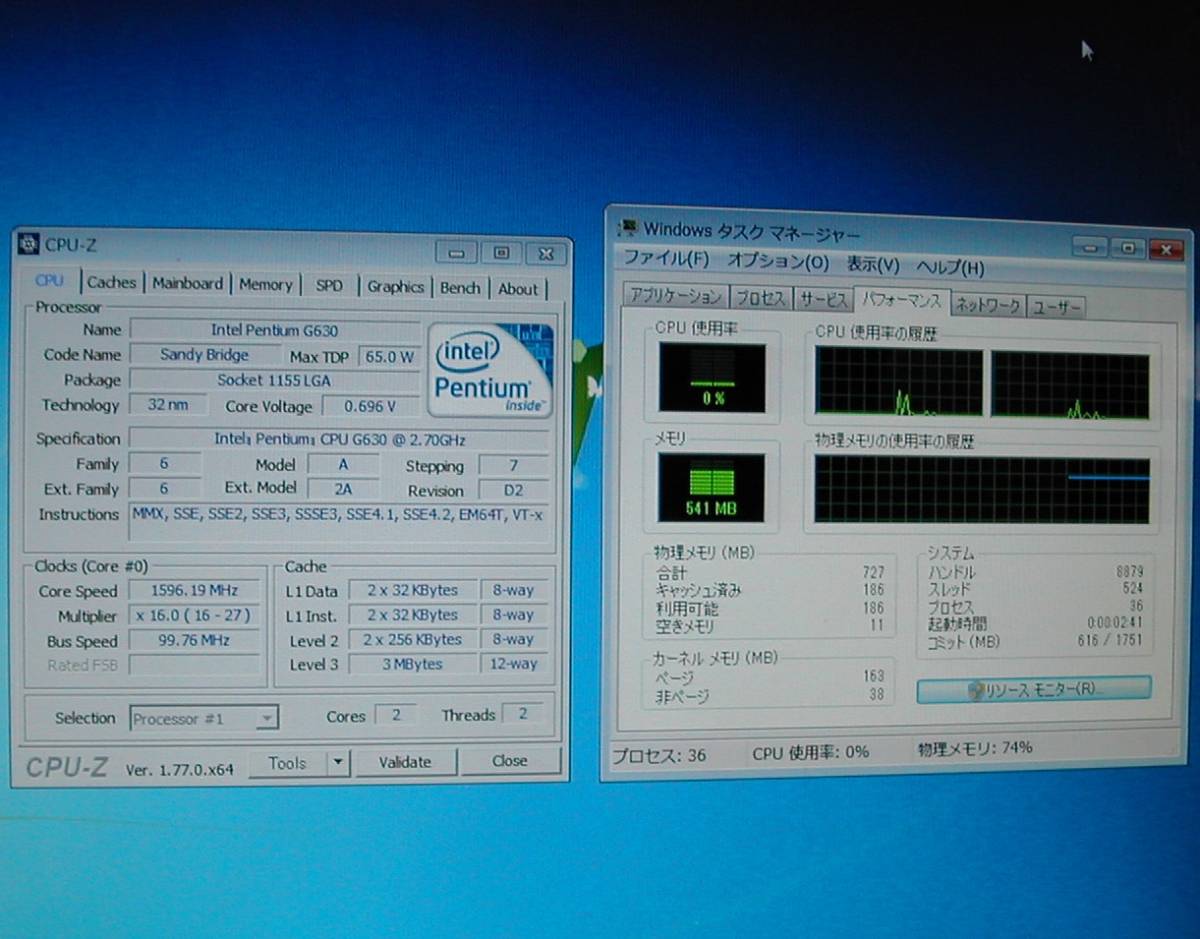Select the プロセス tab in Task Manager

click(x=761, y=298)
